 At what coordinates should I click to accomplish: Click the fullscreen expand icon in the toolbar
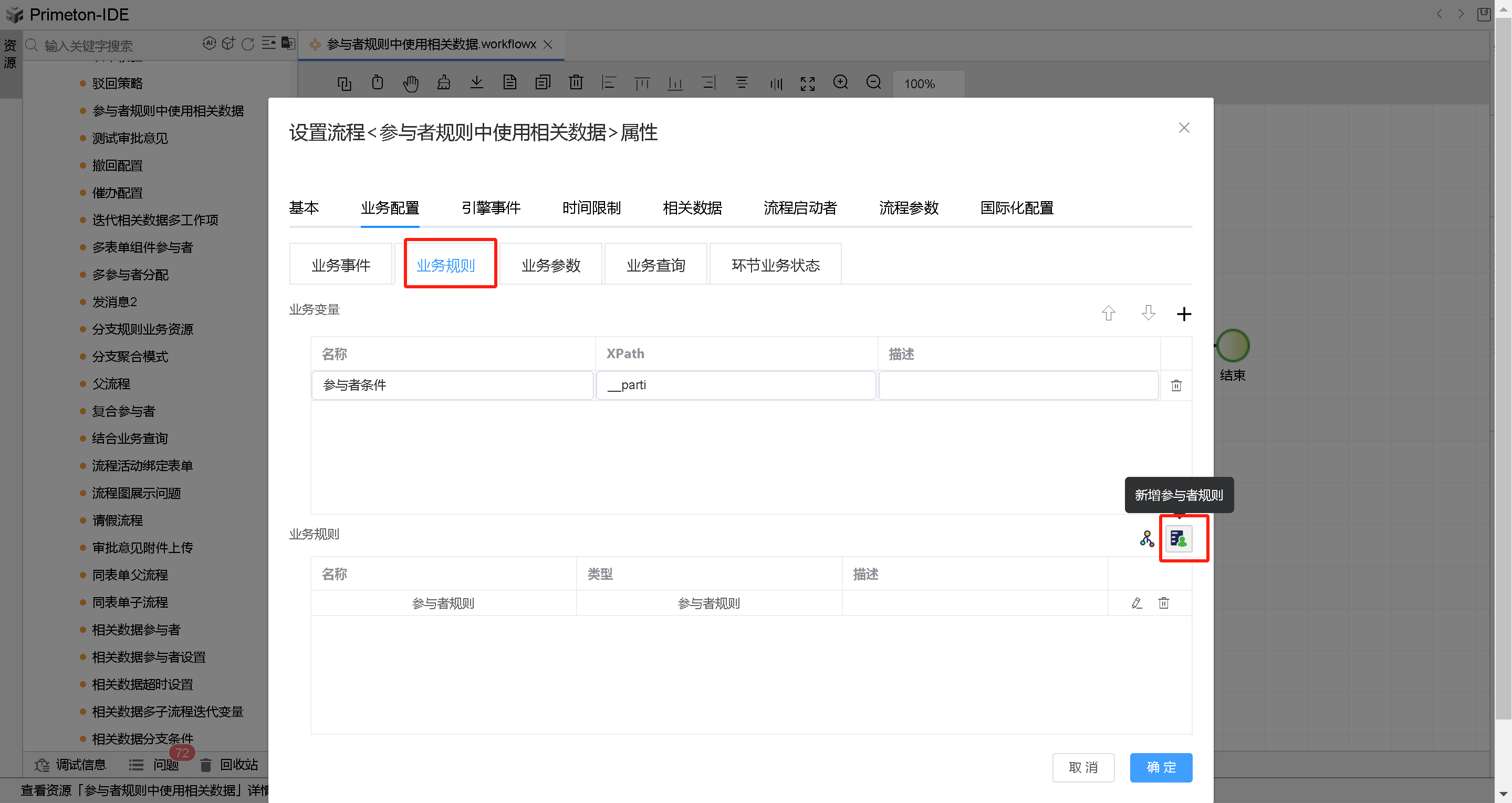tap(807, 84)
